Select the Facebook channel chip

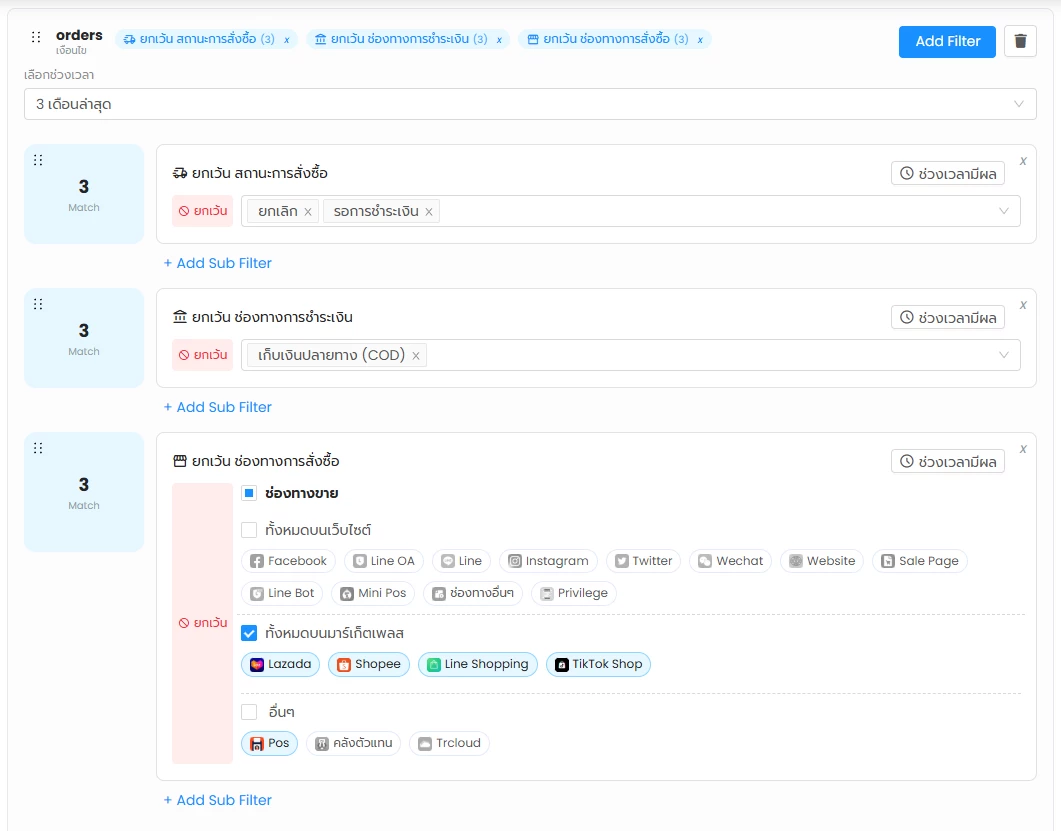[288, 561]
